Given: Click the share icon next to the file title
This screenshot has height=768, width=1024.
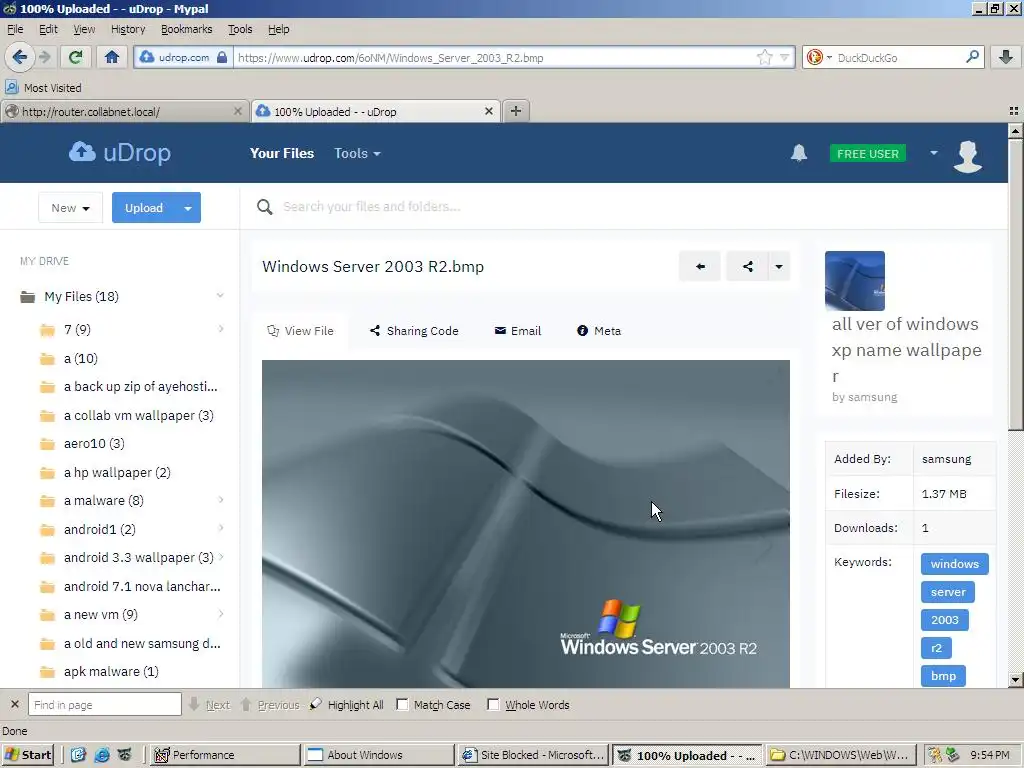Looking at the screenshot, I should point(748,266).
